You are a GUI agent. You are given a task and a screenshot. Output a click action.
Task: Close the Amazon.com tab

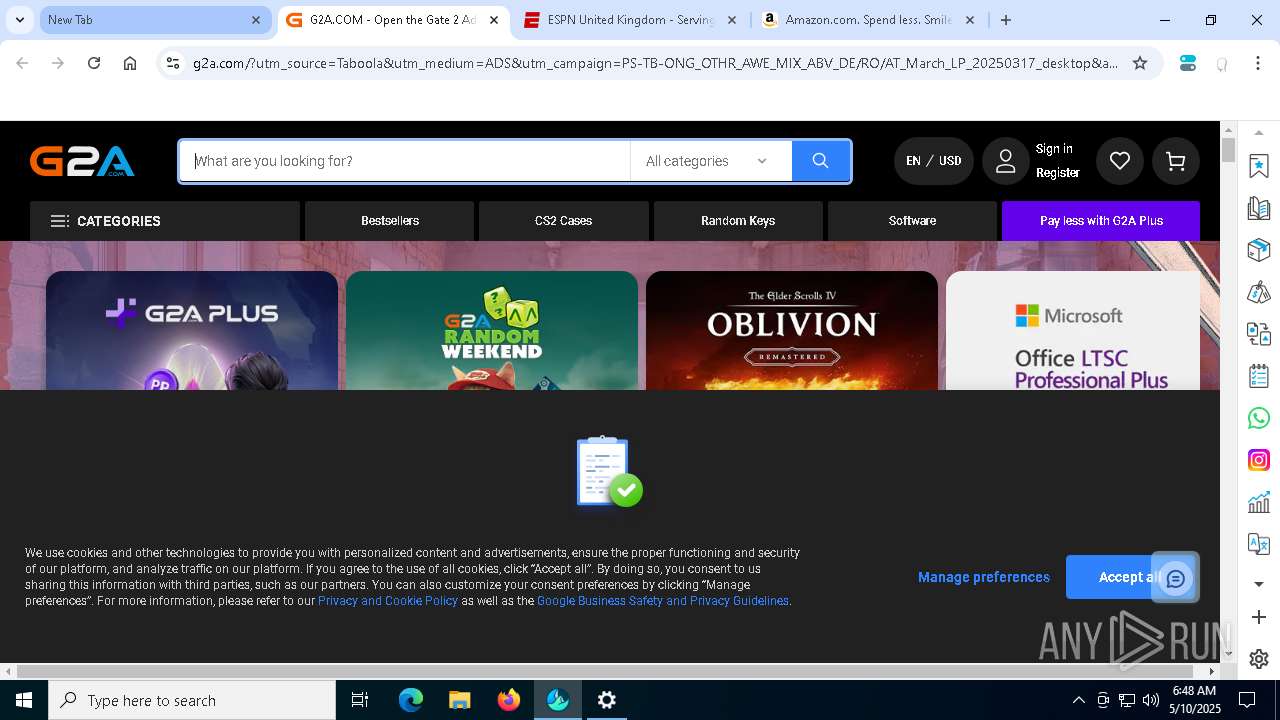970,20
